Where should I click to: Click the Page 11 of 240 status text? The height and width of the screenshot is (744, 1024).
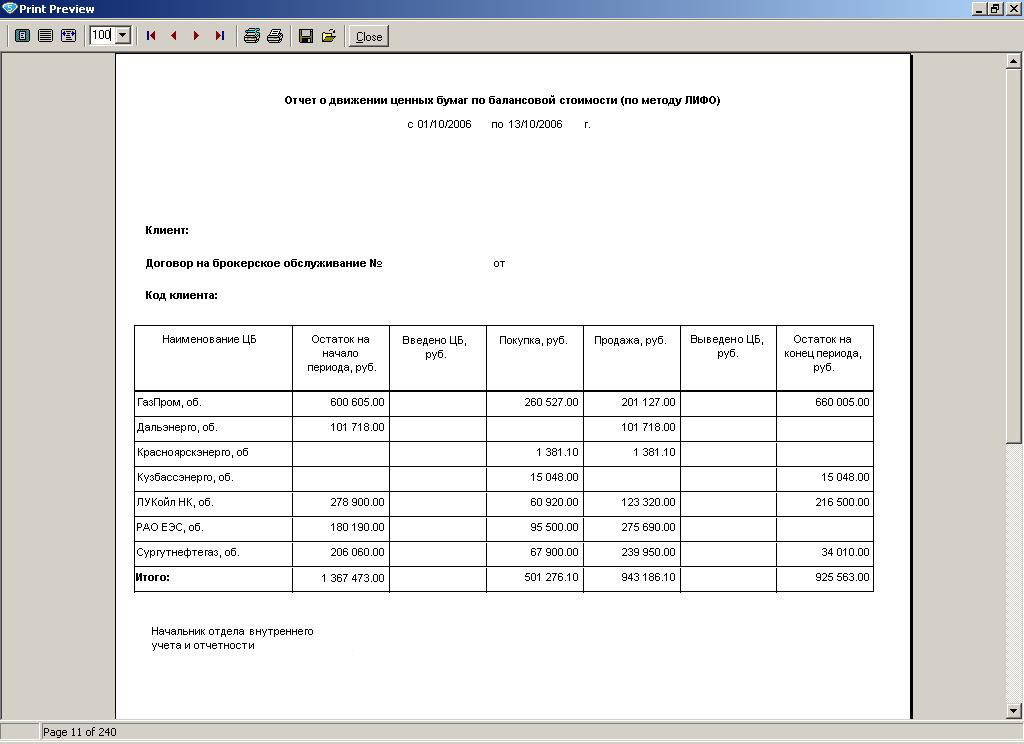80,732
